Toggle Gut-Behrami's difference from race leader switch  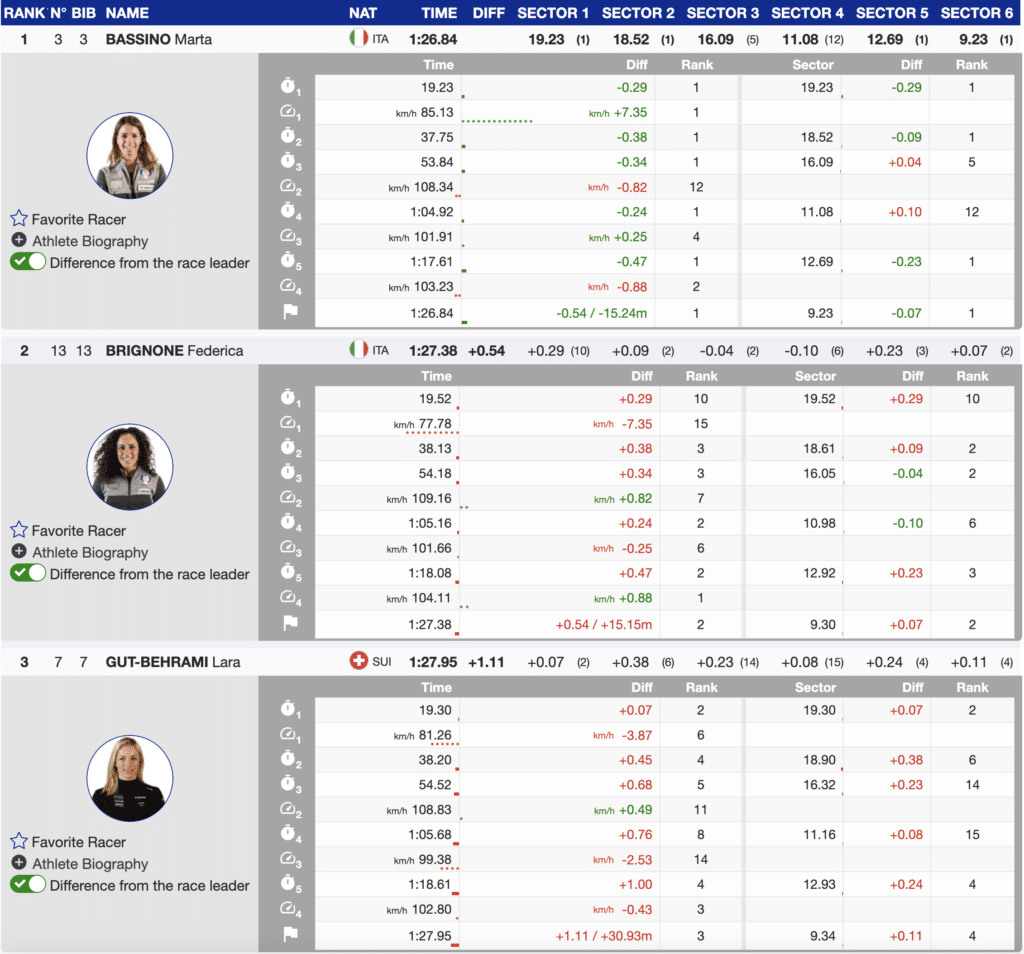coord(28,885)
